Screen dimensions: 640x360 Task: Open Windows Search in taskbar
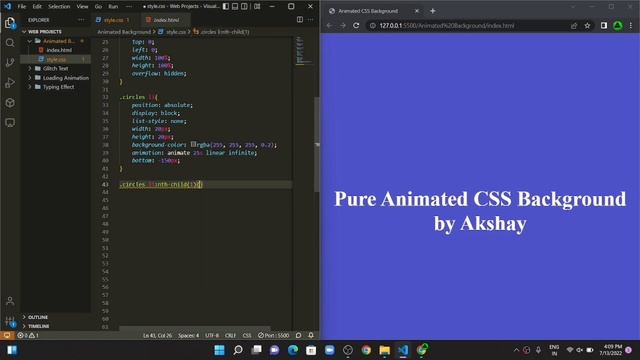[238, 350]
